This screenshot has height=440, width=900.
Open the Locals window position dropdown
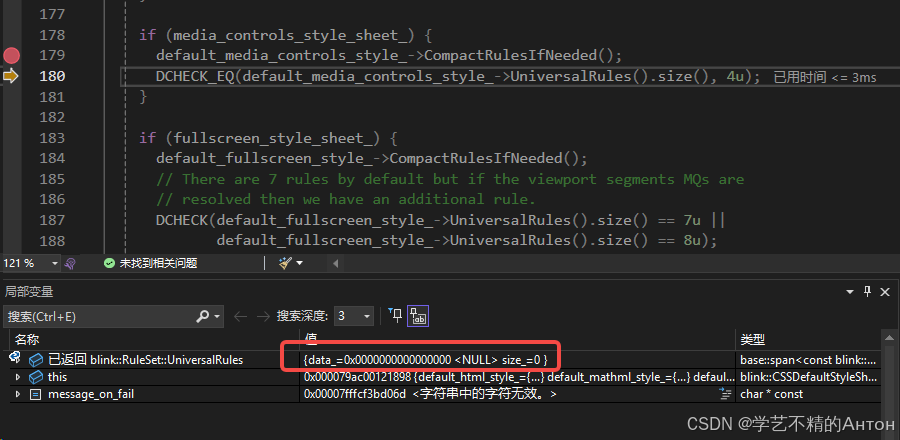[851, 291]
